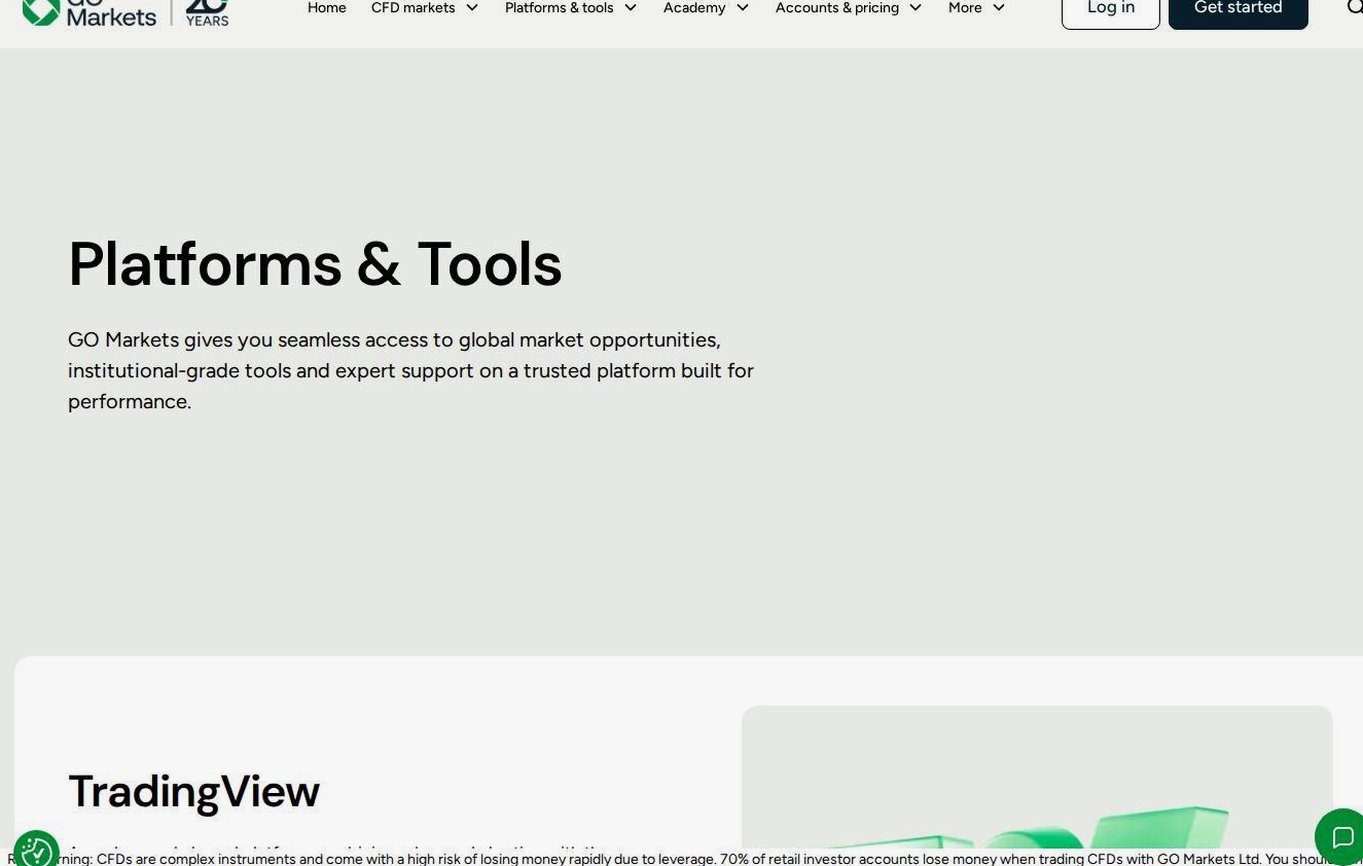
Task: Click the GO Markets logo
Action: tap(125, 12)
